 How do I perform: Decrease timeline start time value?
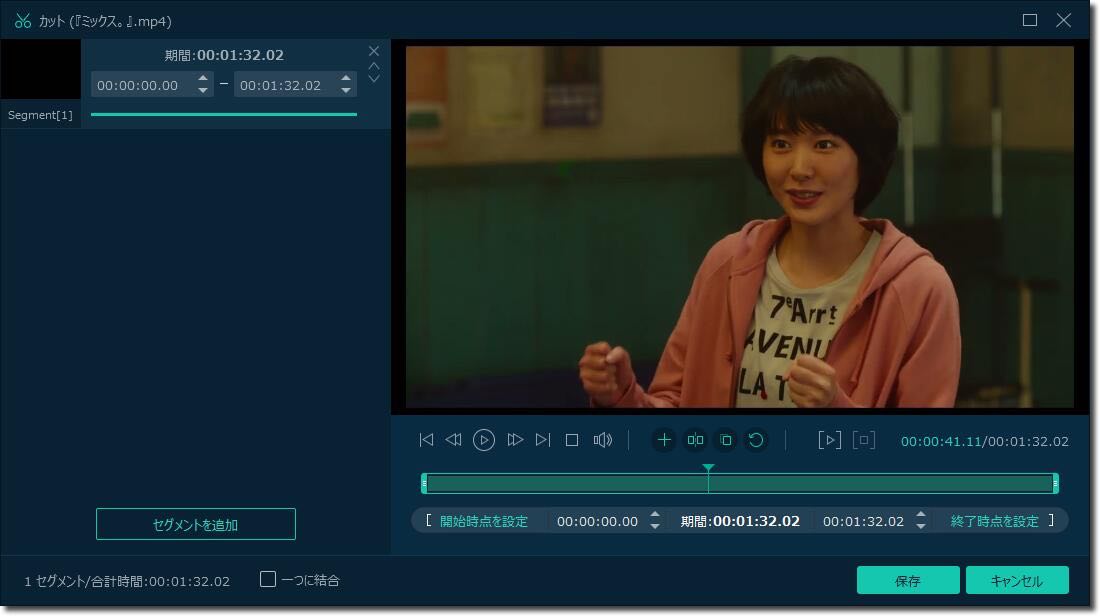tap(655, 526)
